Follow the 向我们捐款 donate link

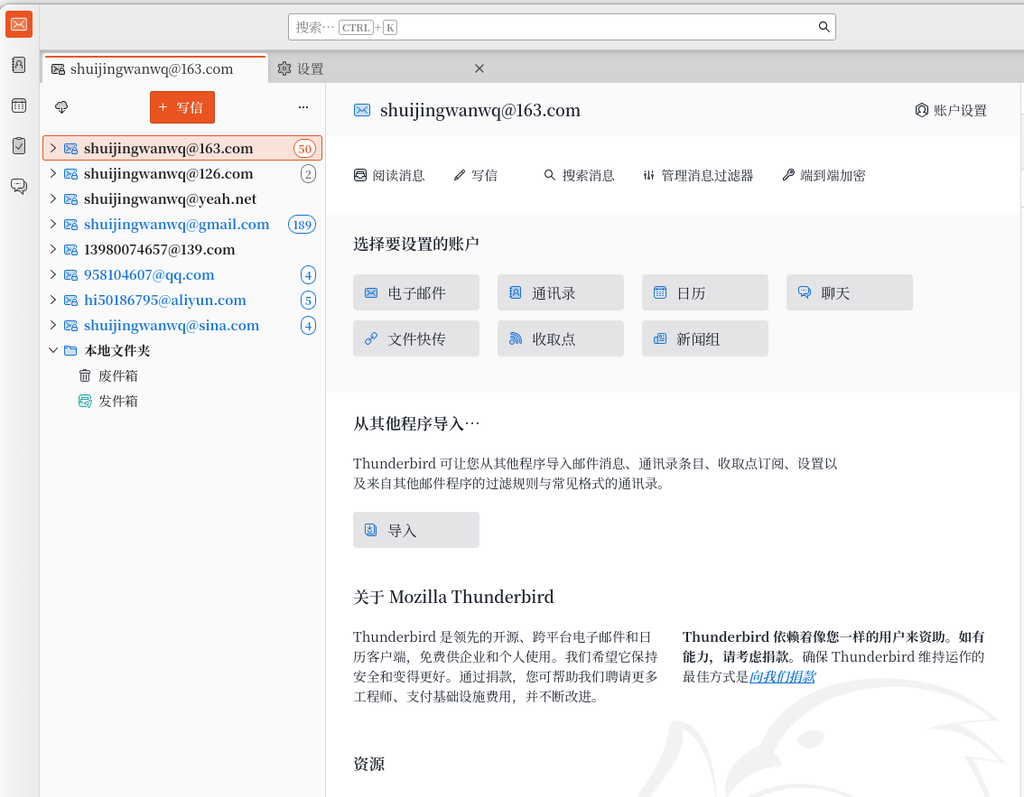tap(782, 677)
